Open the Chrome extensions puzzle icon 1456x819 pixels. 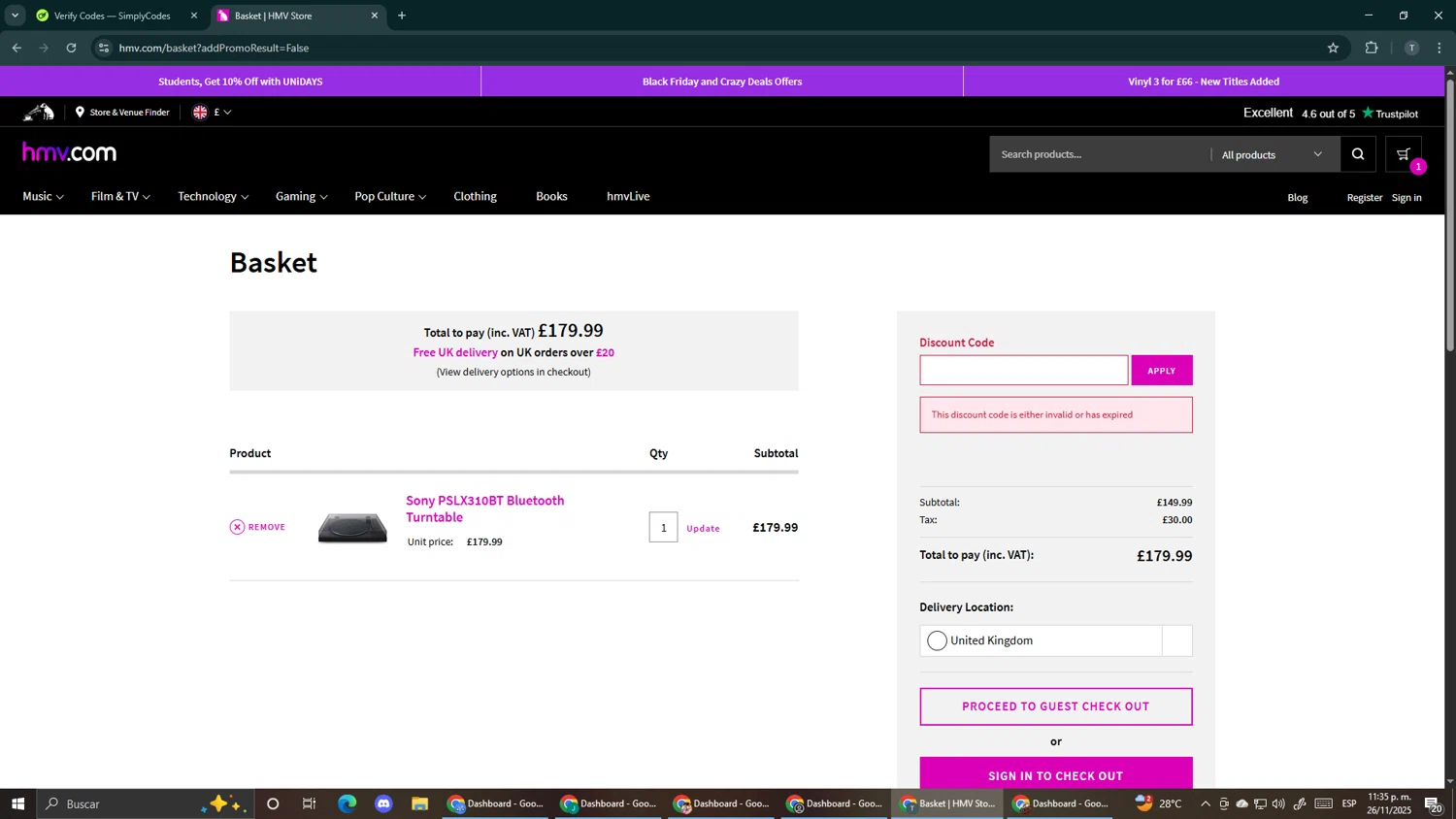click(1372, 48)
